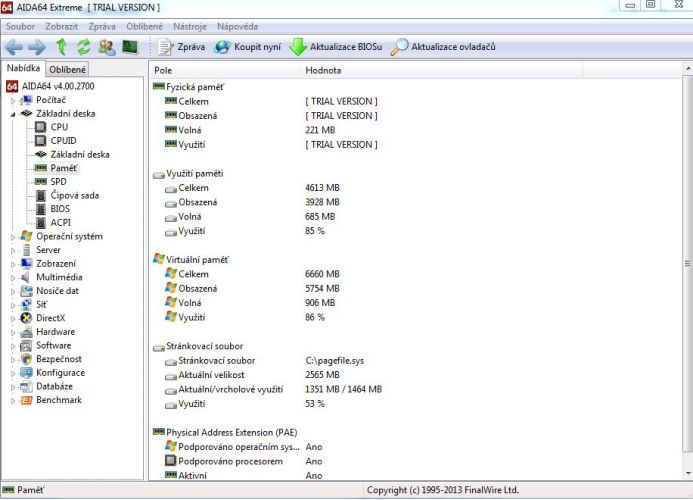Click Koupit nyní in the toolbar
693x500 pixels.
coord(248,47)
